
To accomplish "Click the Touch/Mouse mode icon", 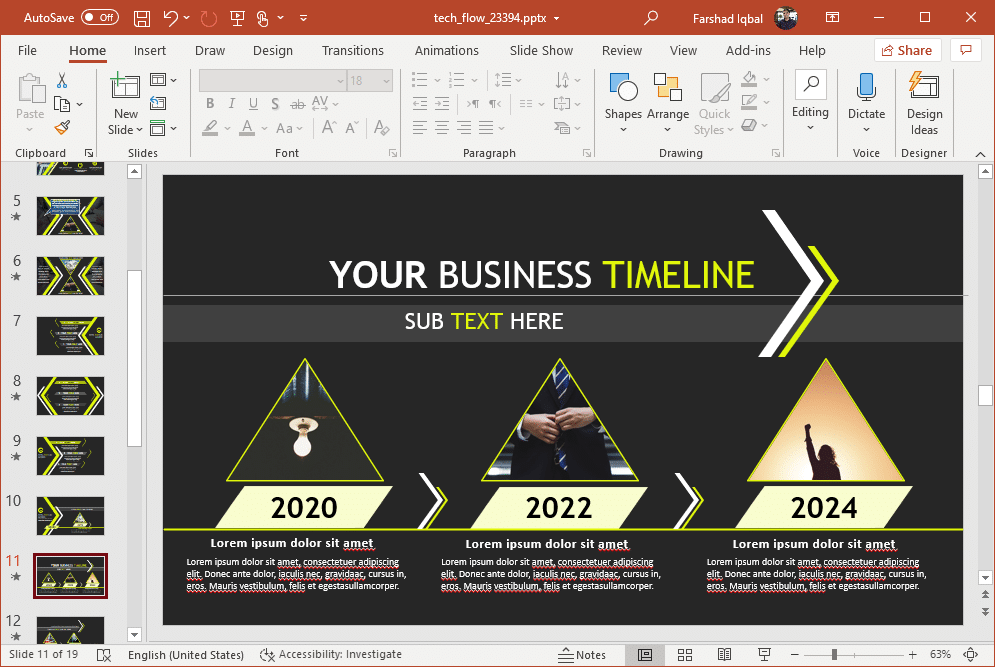I will coord(263,18).
